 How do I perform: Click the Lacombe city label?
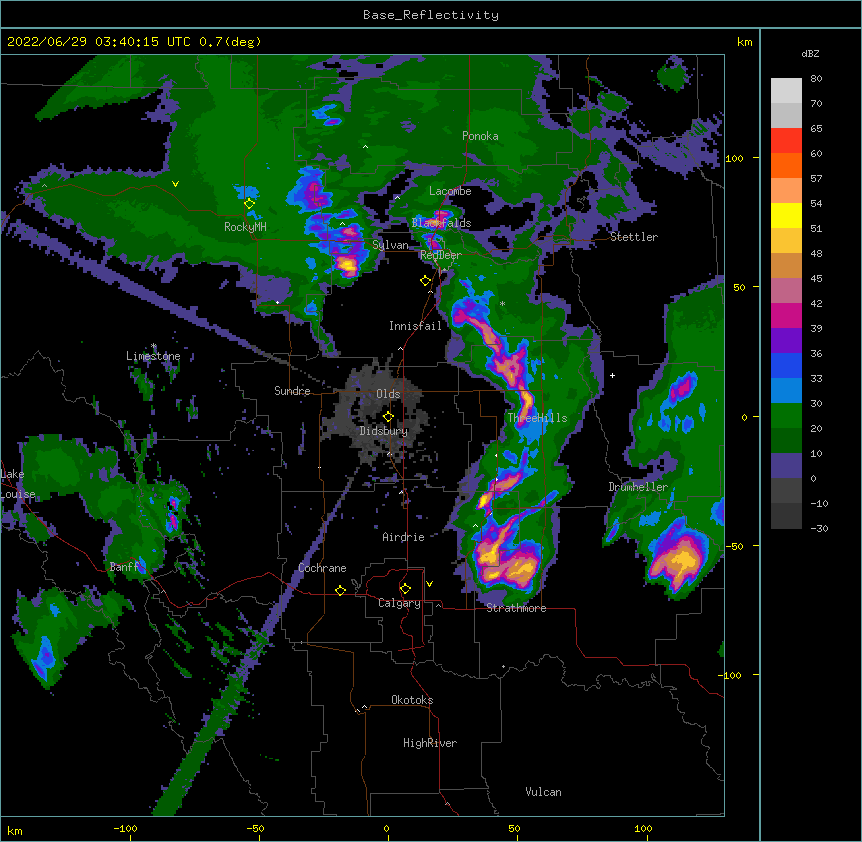tap(450, 191)
